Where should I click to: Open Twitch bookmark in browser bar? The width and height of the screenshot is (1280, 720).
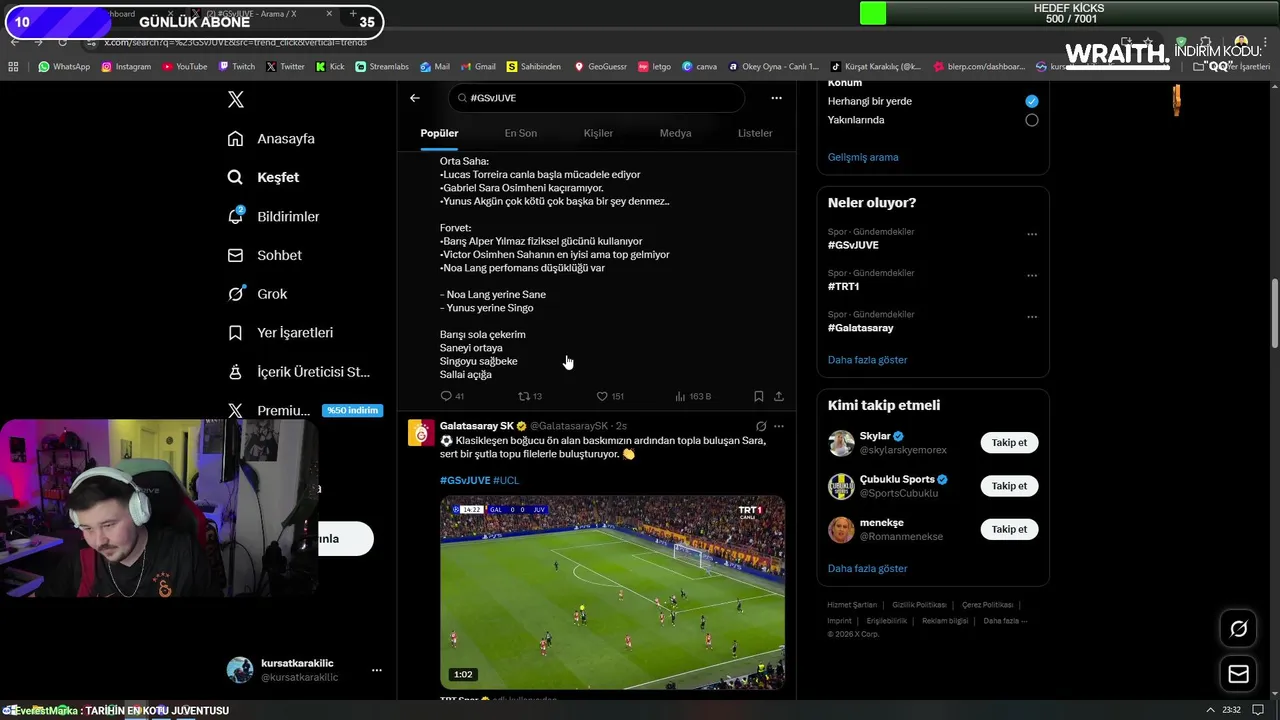click(x=236, y=67)
